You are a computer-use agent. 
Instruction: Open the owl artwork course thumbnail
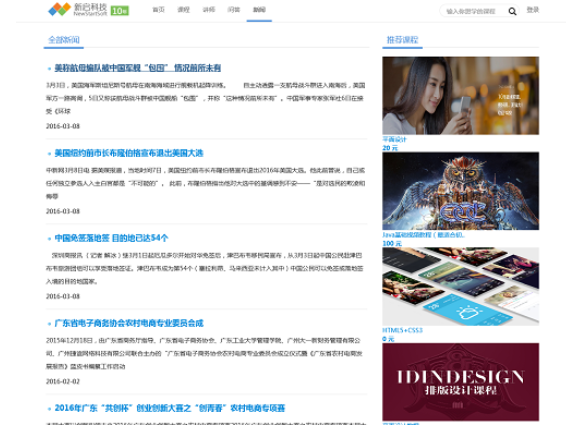point(461,191)
